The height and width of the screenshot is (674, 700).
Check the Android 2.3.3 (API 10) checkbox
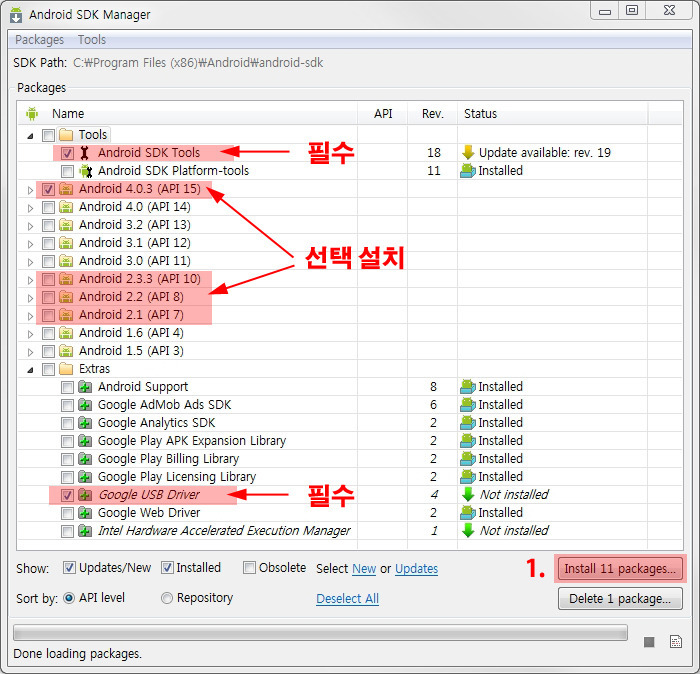48,279
